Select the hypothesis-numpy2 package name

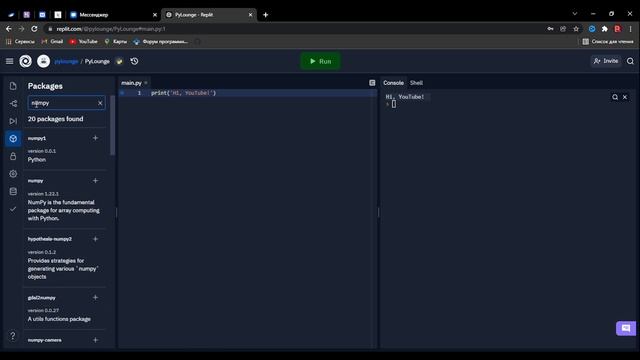click(50, 239)
